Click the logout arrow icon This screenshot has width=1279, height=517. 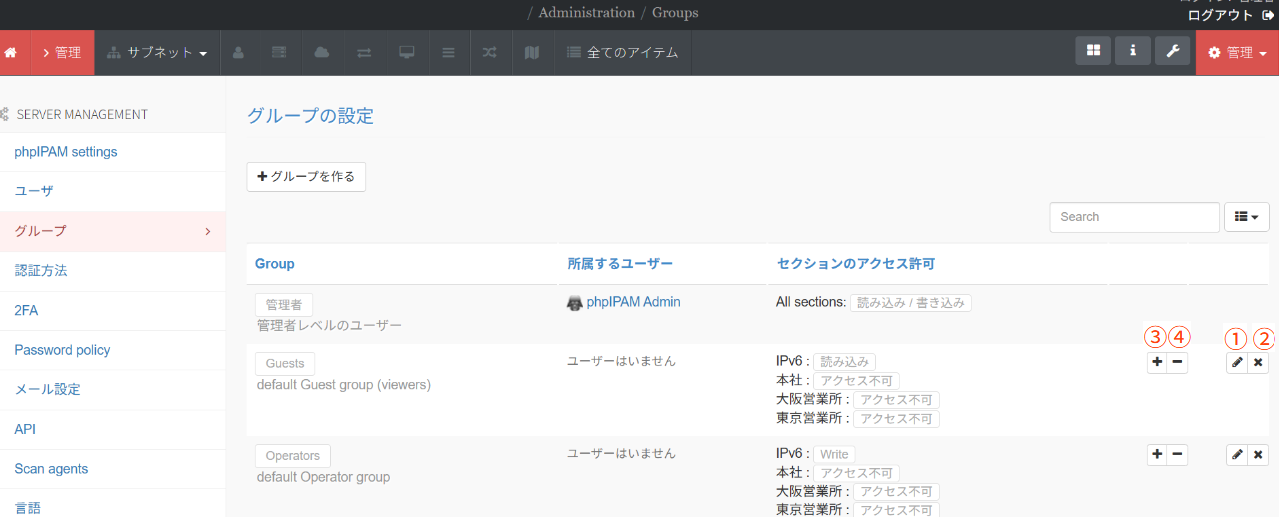click(x=1267, y=15)
